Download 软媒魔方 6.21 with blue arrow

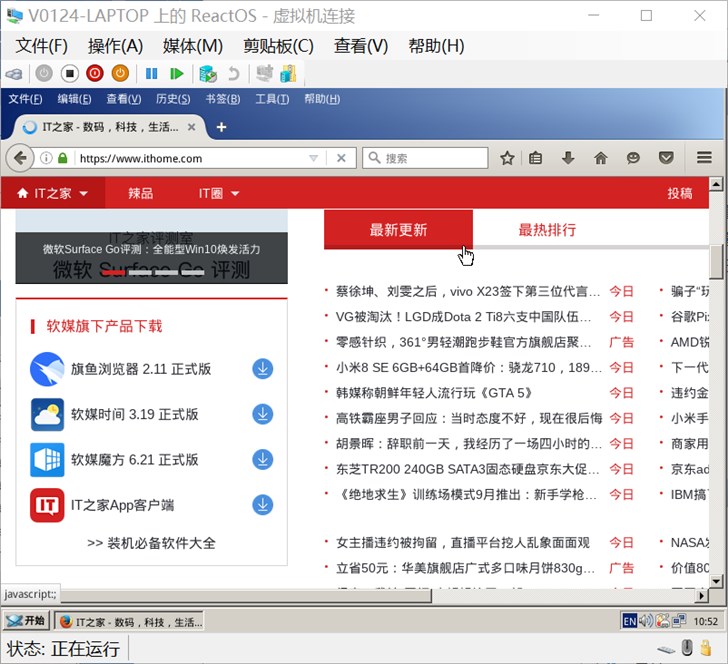263,459
